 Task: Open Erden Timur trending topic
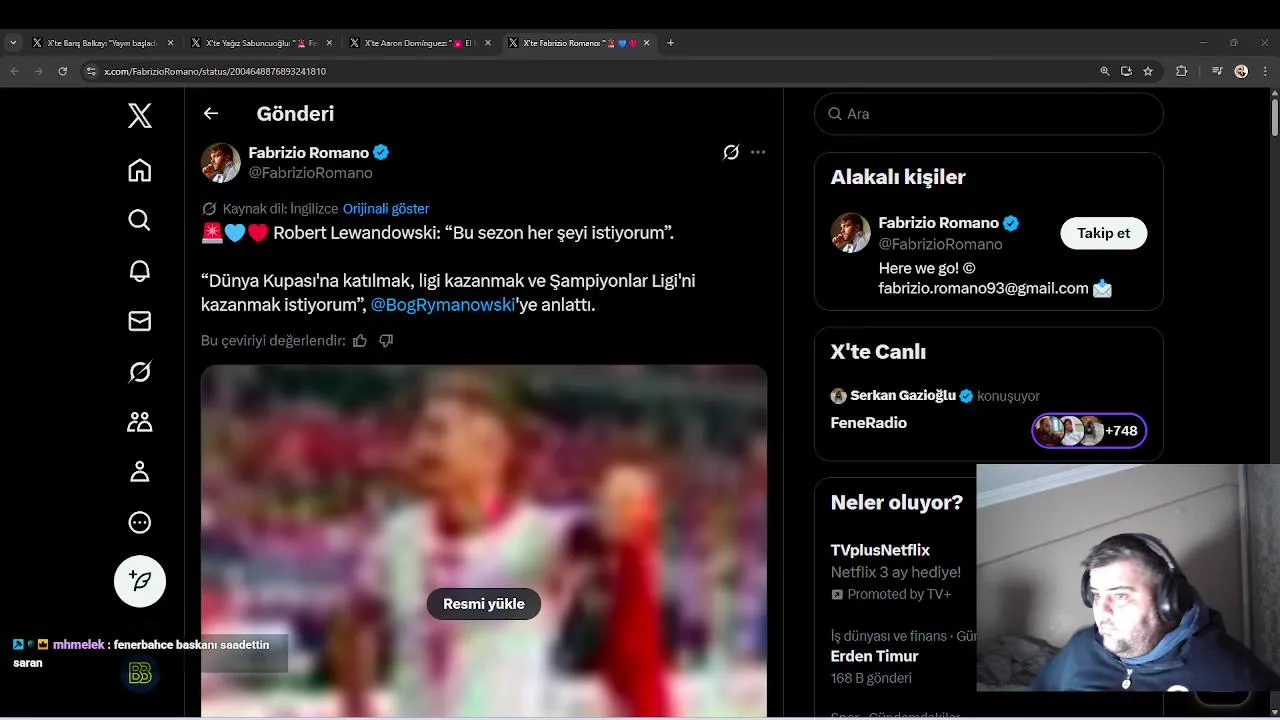[874, 656]
